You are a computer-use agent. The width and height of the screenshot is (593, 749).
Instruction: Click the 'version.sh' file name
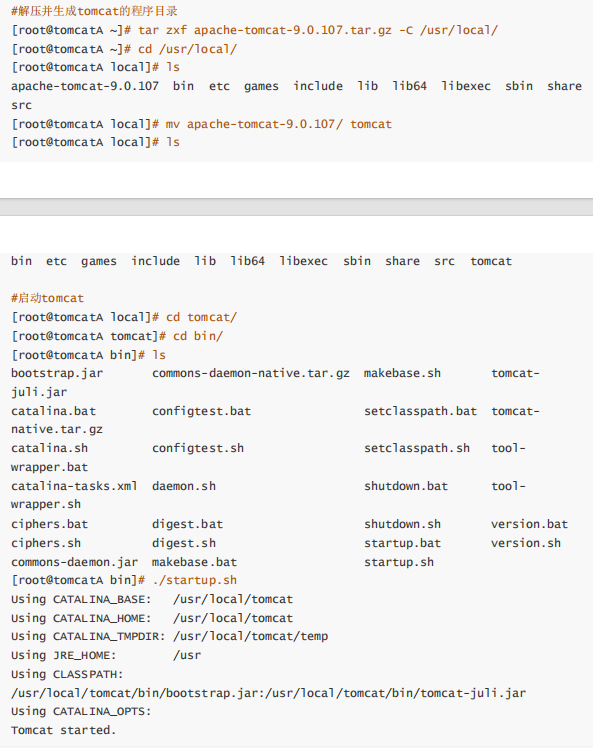(526, 543)
